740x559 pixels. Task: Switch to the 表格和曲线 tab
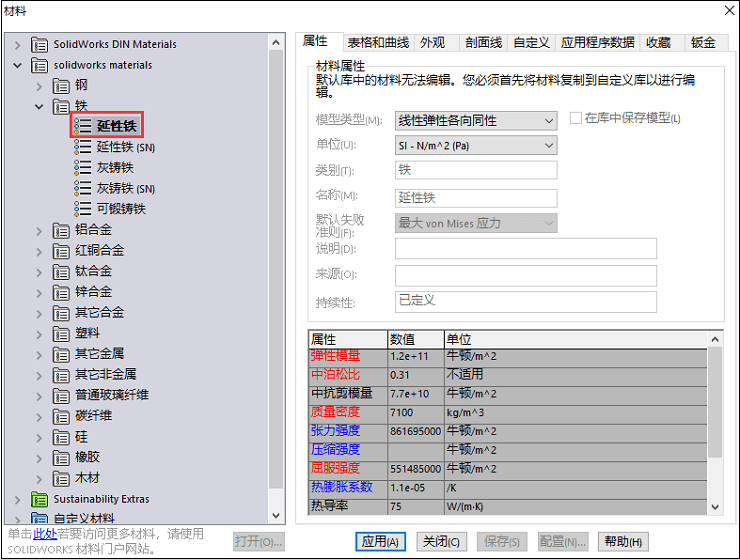(378, 43)
